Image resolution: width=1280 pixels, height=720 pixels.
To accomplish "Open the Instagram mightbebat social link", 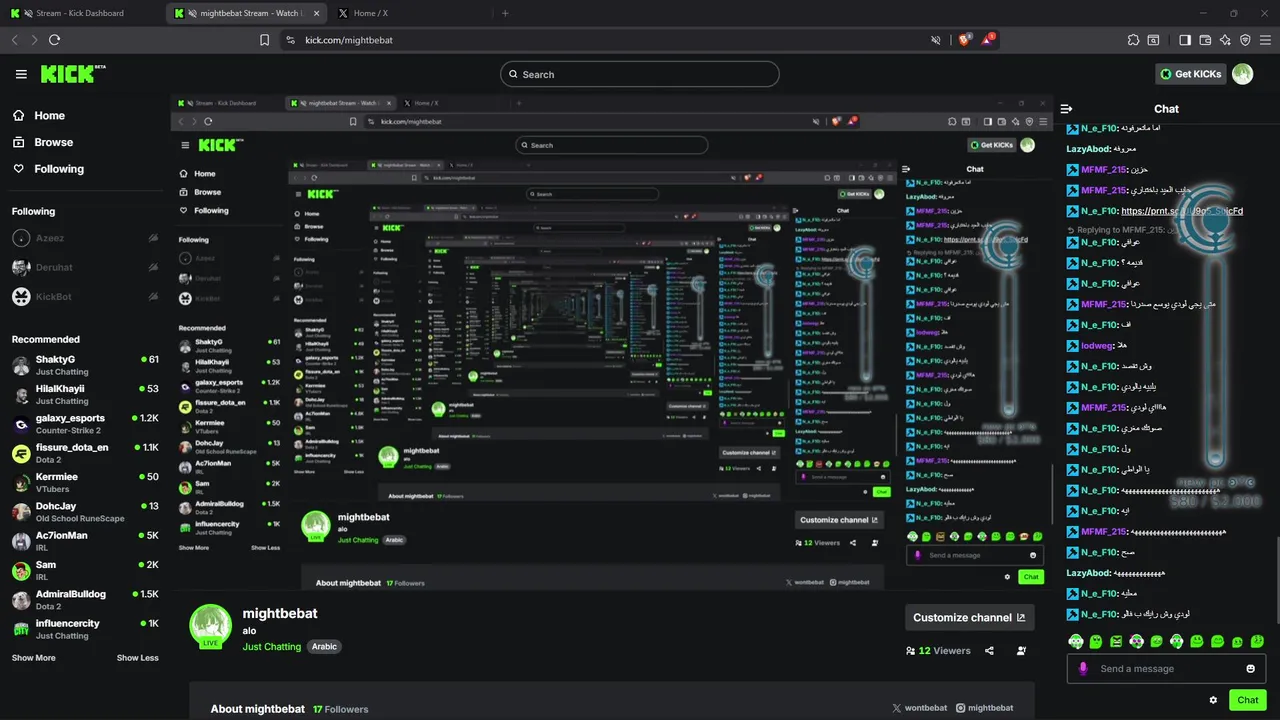I will pos(984,708).
